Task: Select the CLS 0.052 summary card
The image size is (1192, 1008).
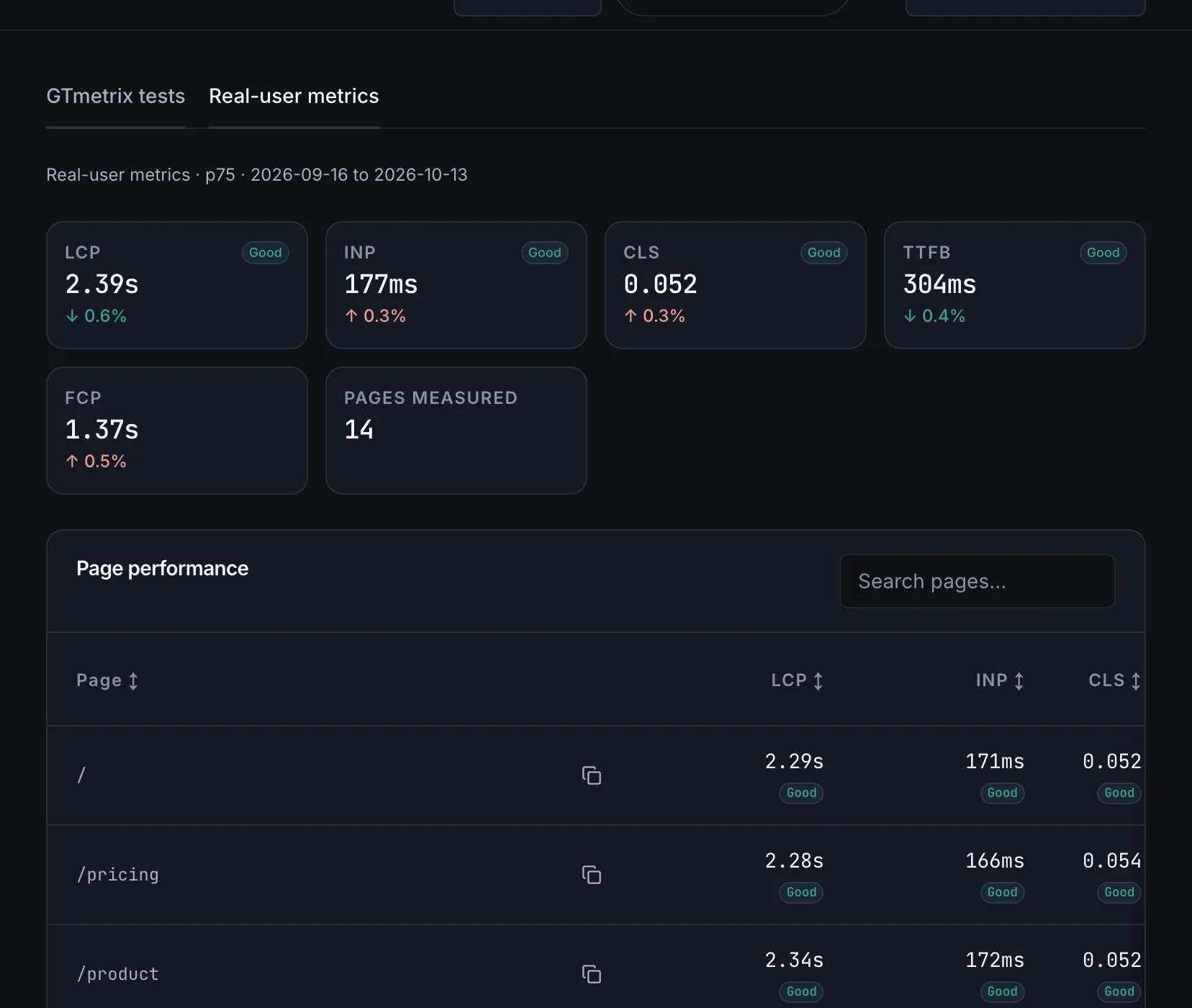Action: (x=736, y=285)
